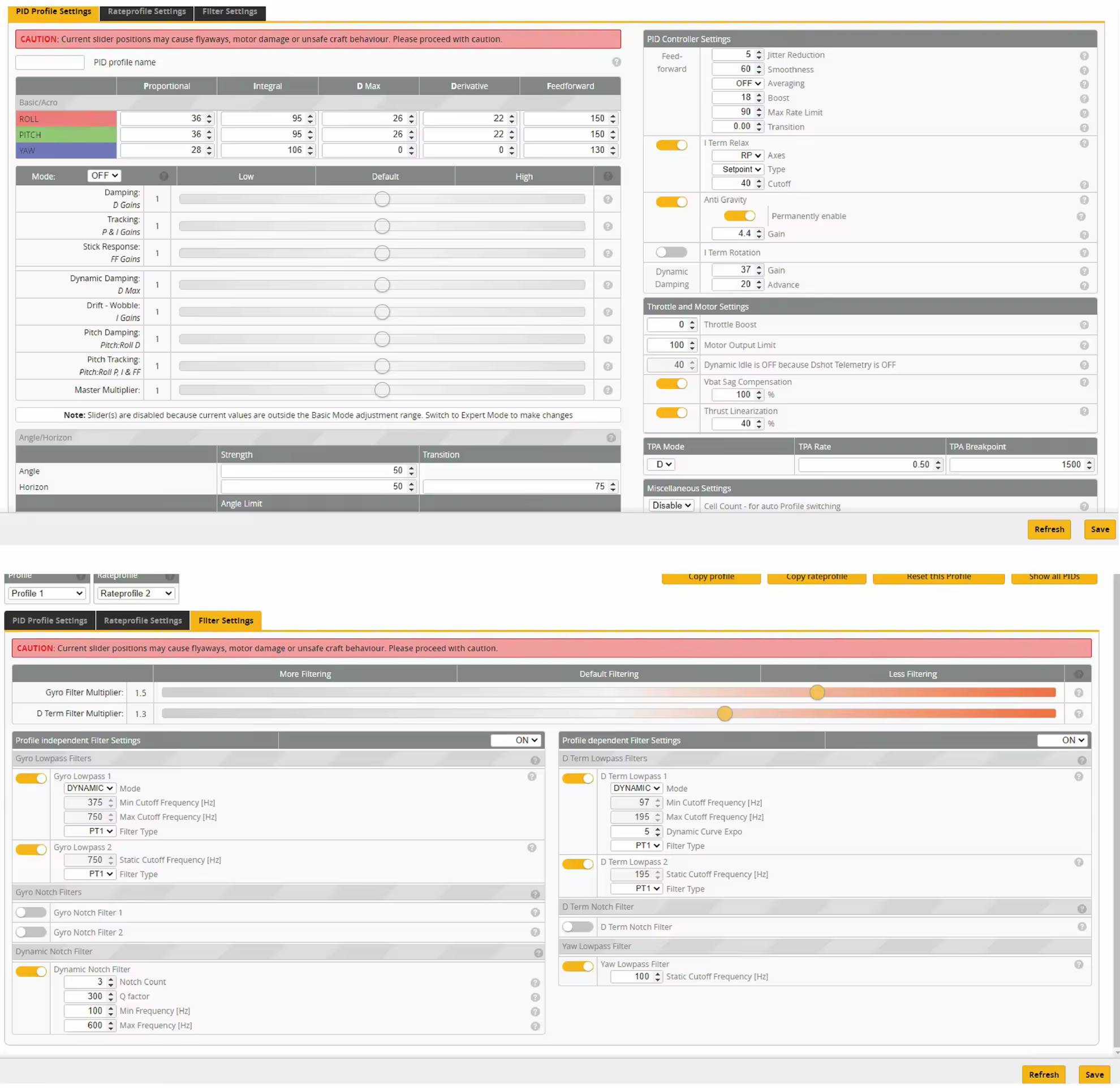Click Refresh button in the top panel
Image resolution: width=1120 pixels, height=1088 pixels.
coord(1049,529)
